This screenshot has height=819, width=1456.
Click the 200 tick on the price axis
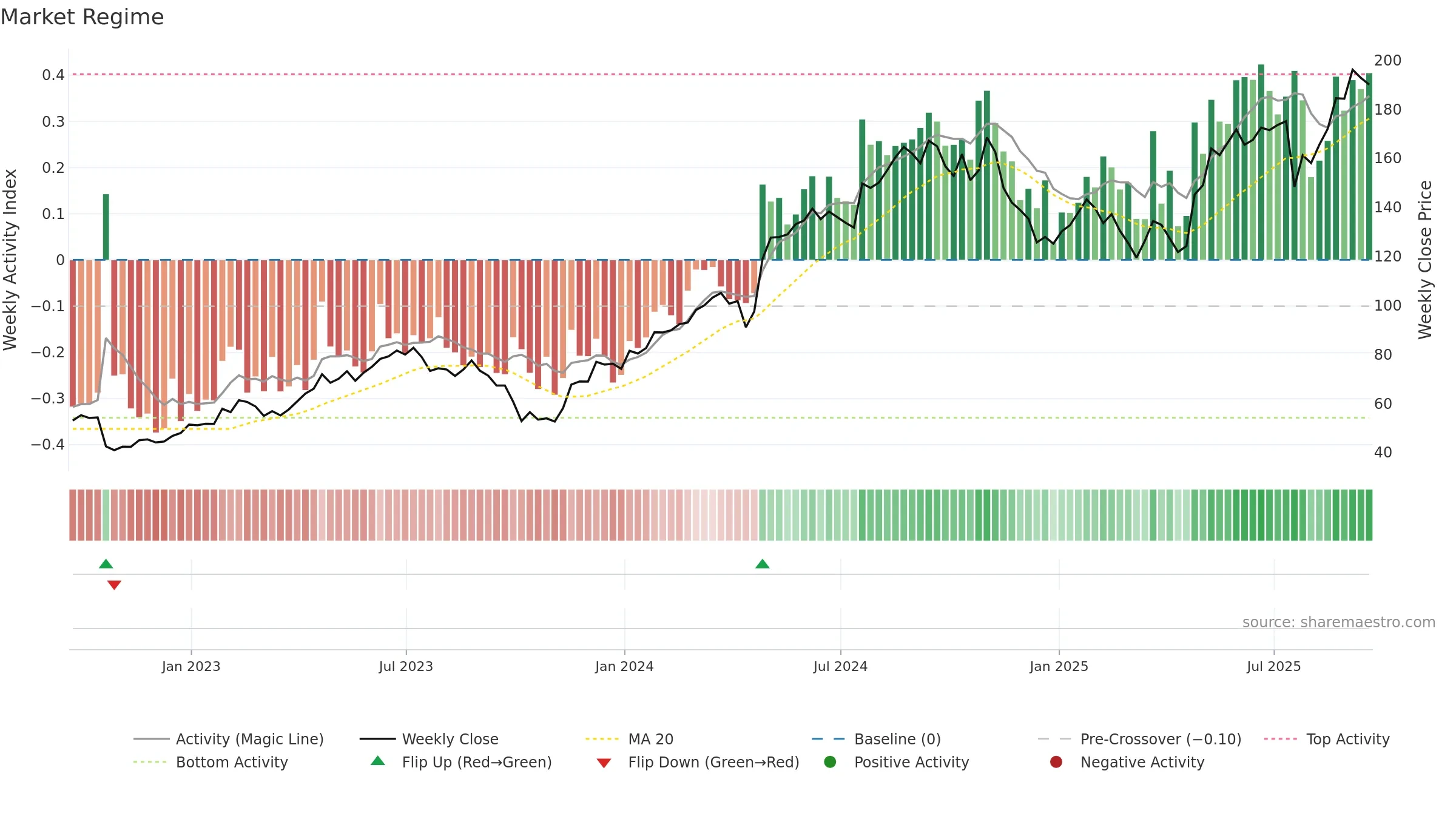1388,61
